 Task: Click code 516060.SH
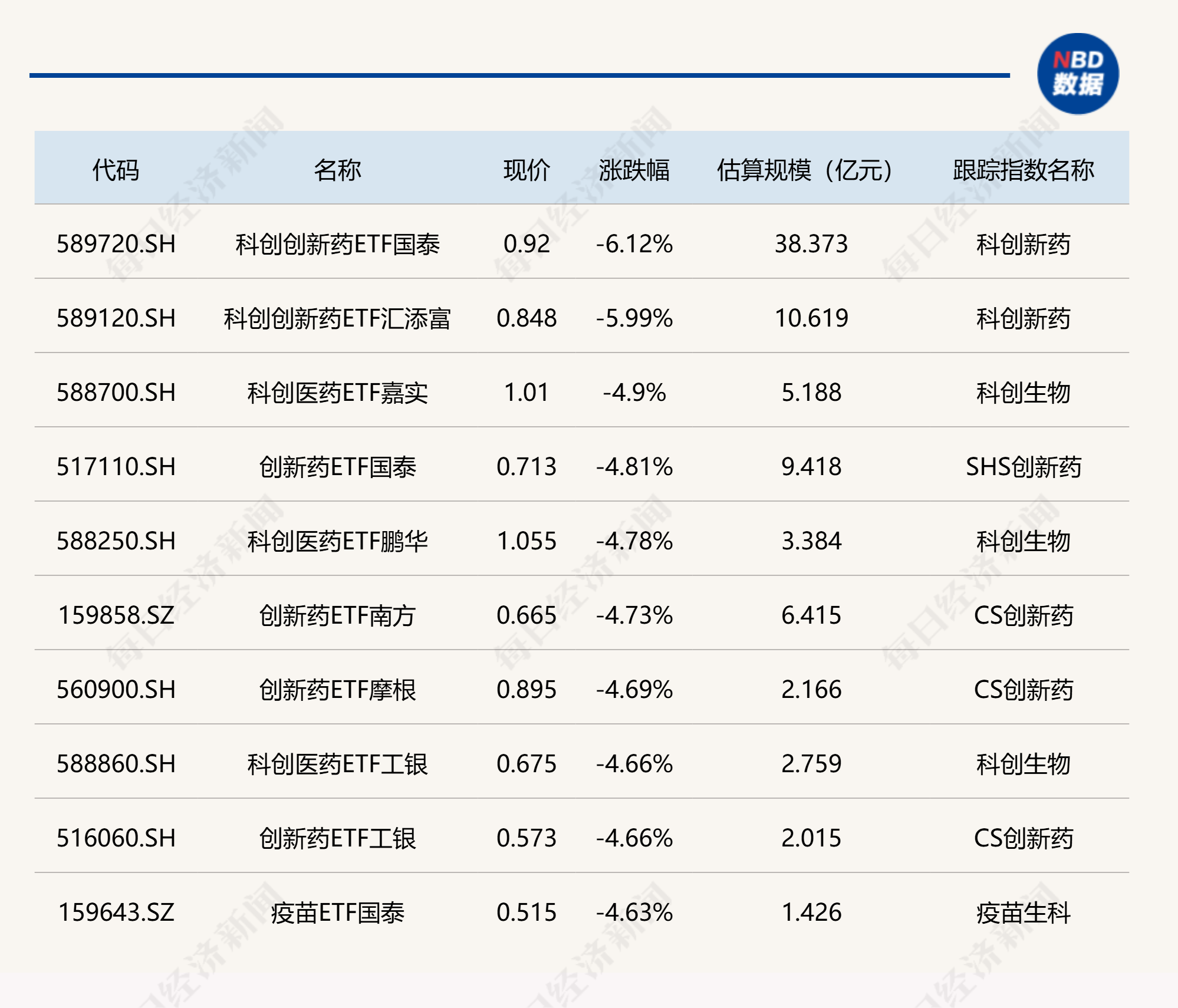[x=116, y=838]
